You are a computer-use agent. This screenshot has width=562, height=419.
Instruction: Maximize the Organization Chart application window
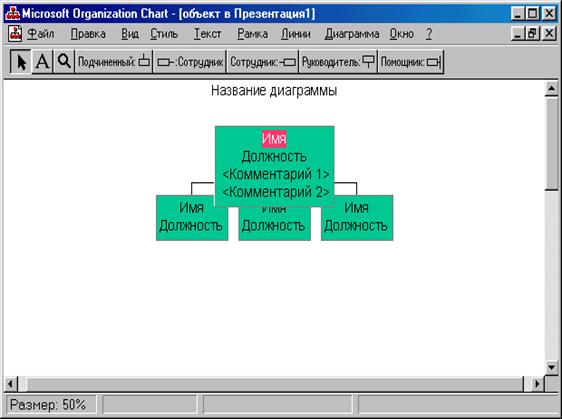point(532,14)
